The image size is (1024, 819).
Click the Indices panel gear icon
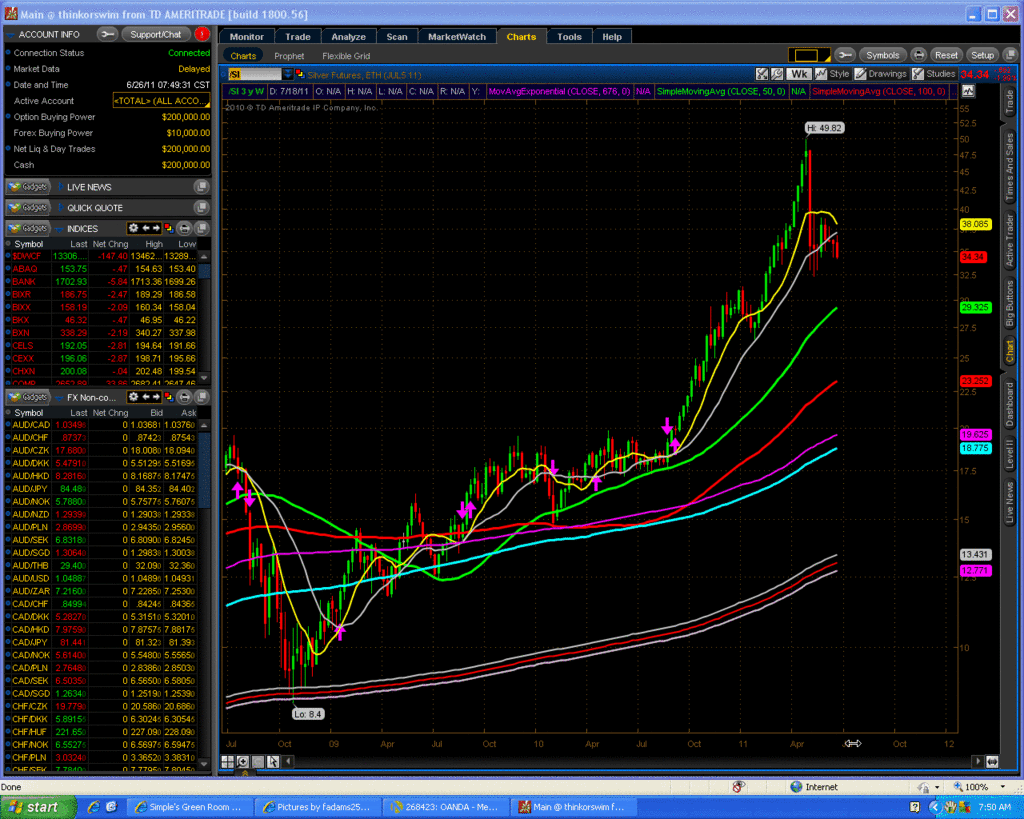(x=132, y=229)
